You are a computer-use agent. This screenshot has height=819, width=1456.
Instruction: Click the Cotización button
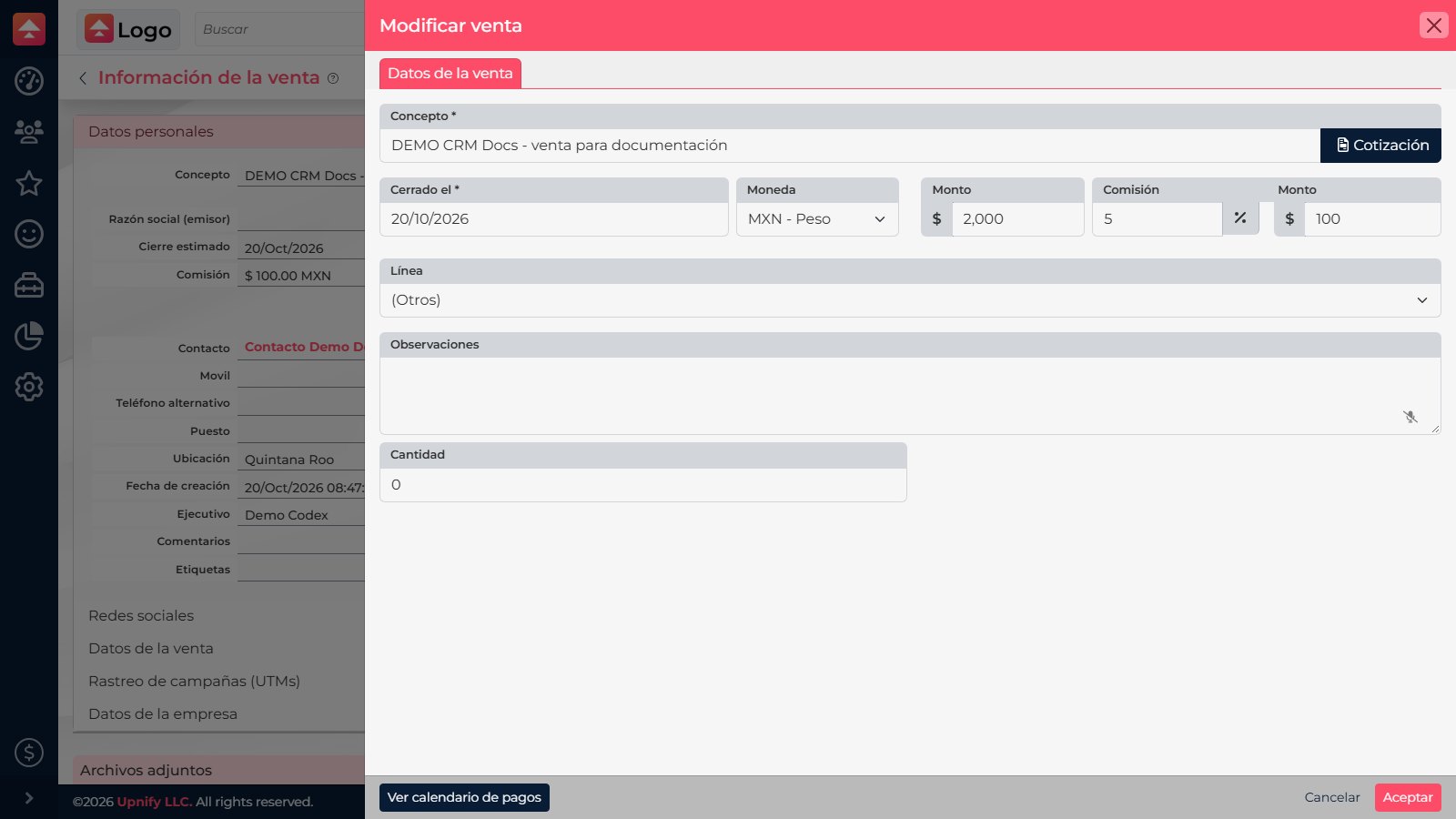pyautogui.click(x=1381, y=146)
